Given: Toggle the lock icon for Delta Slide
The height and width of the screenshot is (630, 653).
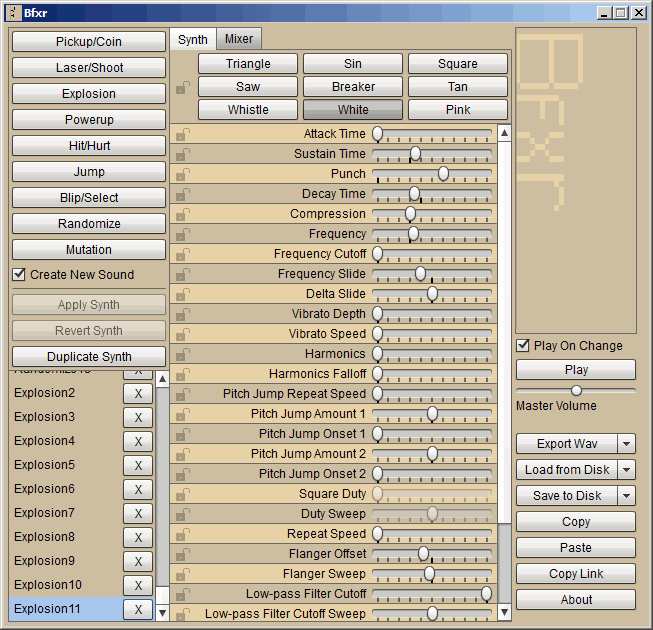Looking at the screenshot, I should [182, 294].
